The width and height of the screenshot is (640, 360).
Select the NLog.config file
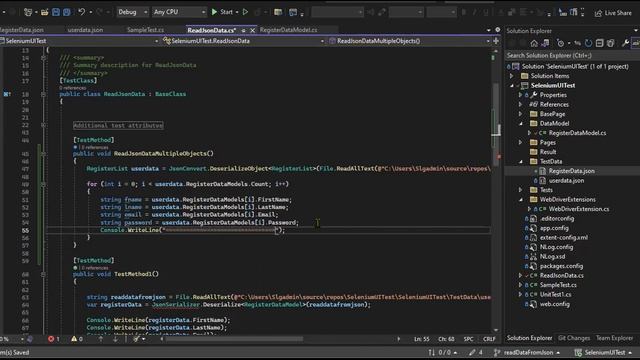556,247
